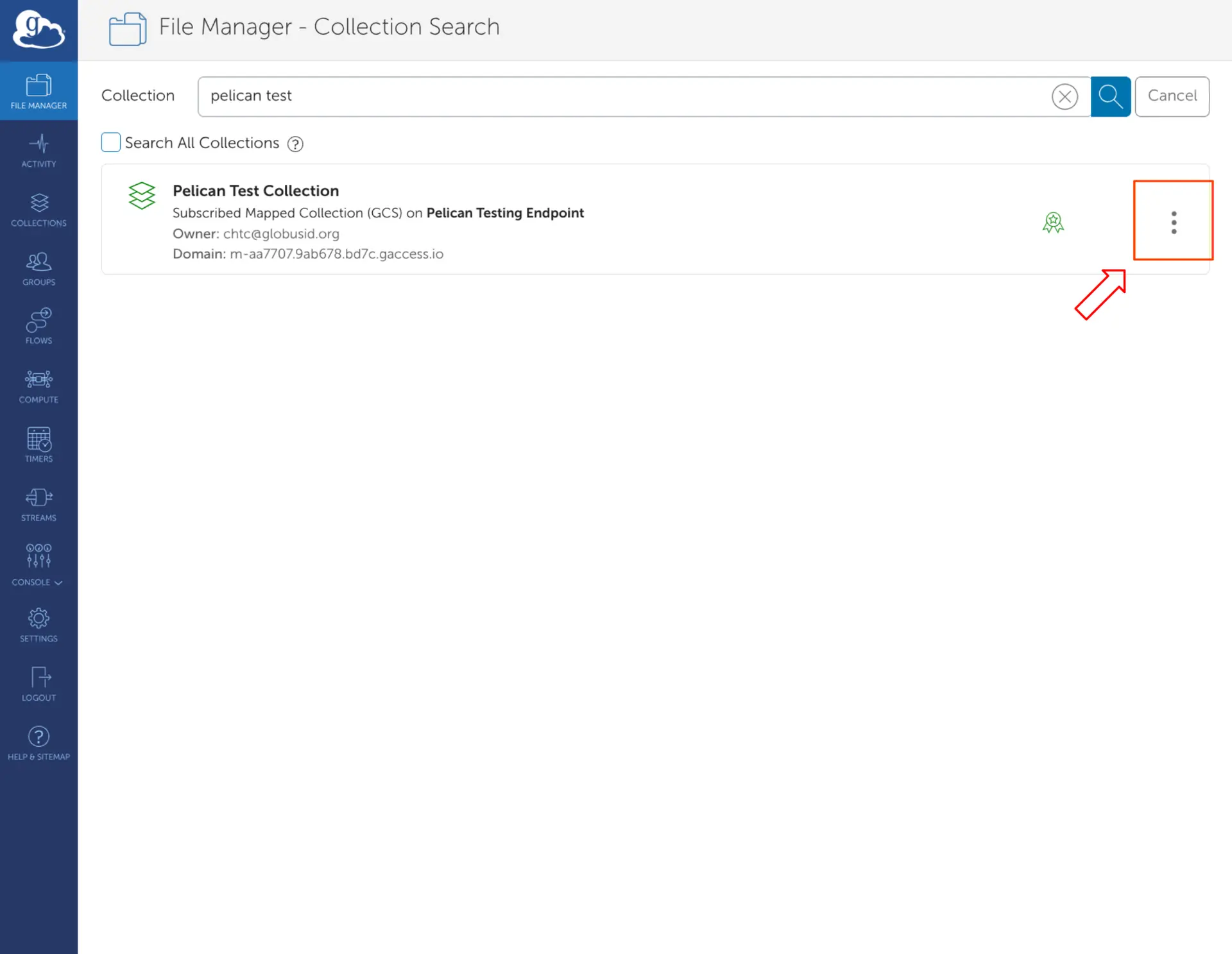Open File Manager in sidebar
Viewport: 1232px width, 954px height.
click(x=38, y=91)
